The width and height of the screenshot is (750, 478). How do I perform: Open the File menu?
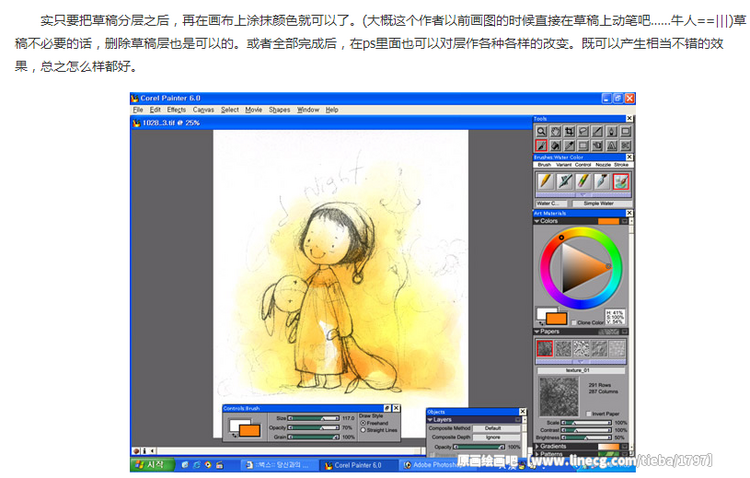(138, 110)
